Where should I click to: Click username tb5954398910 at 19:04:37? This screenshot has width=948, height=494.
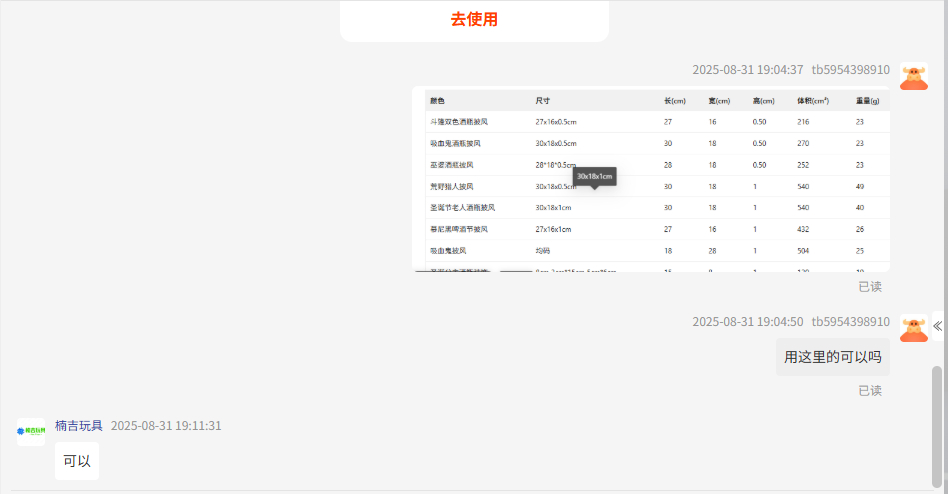pyautogui.click(x=850, y=70)
